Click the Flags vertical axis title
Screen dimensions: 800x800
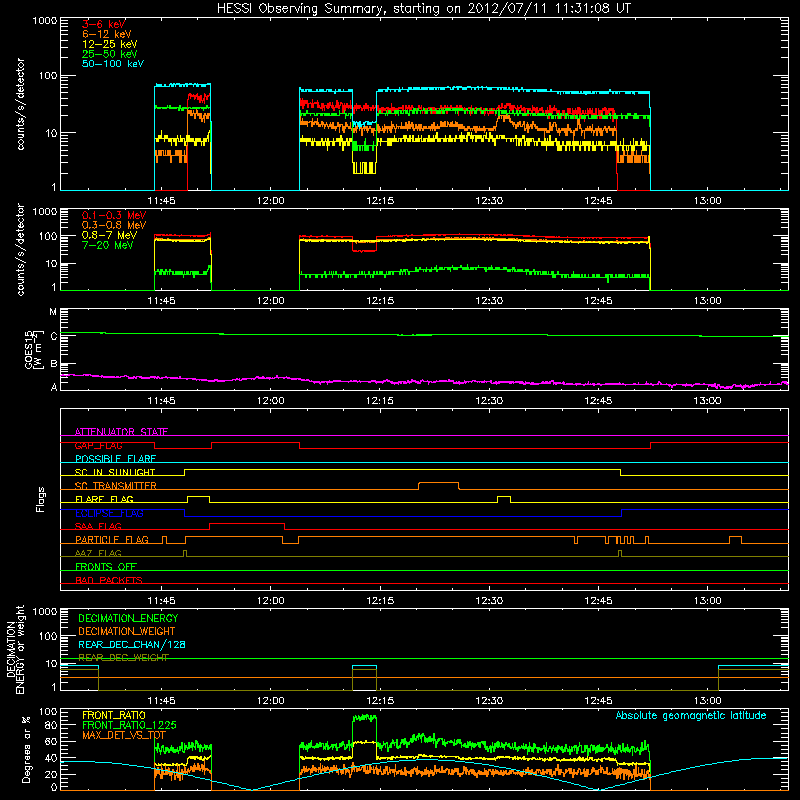pyautogui.click(x=41, y=499)
